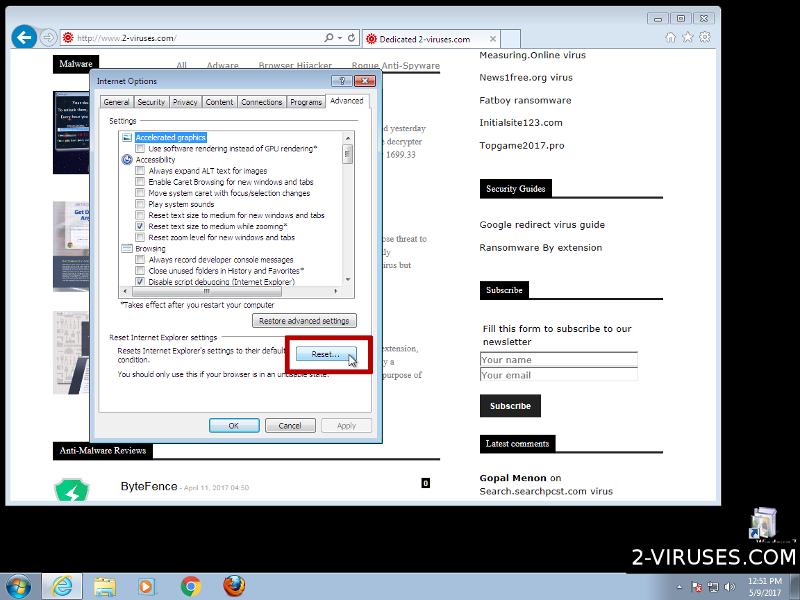Uncheck Reset text size while zooming
The image size is (800, 600).
click(140, 226)
